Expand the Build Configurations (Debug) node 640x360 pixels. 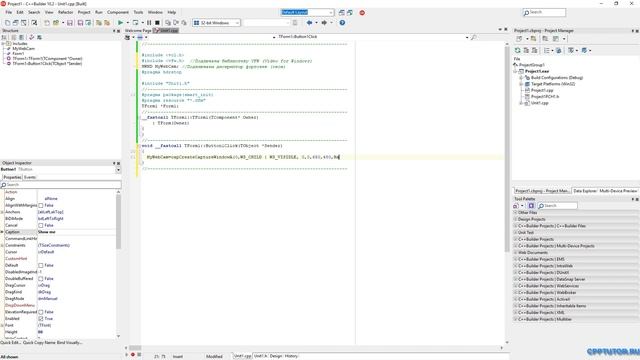click(521, 78)
